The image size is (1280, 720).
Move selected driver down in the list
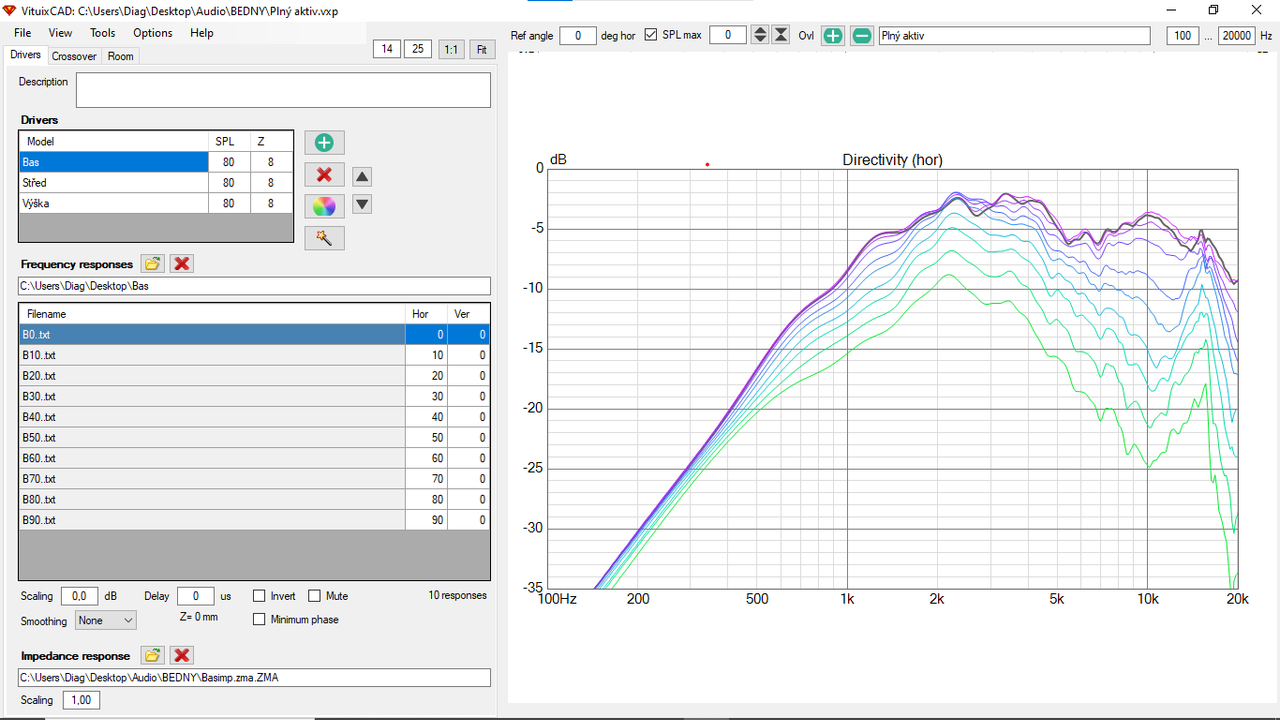pyautogui.click(x=363, y=204)
